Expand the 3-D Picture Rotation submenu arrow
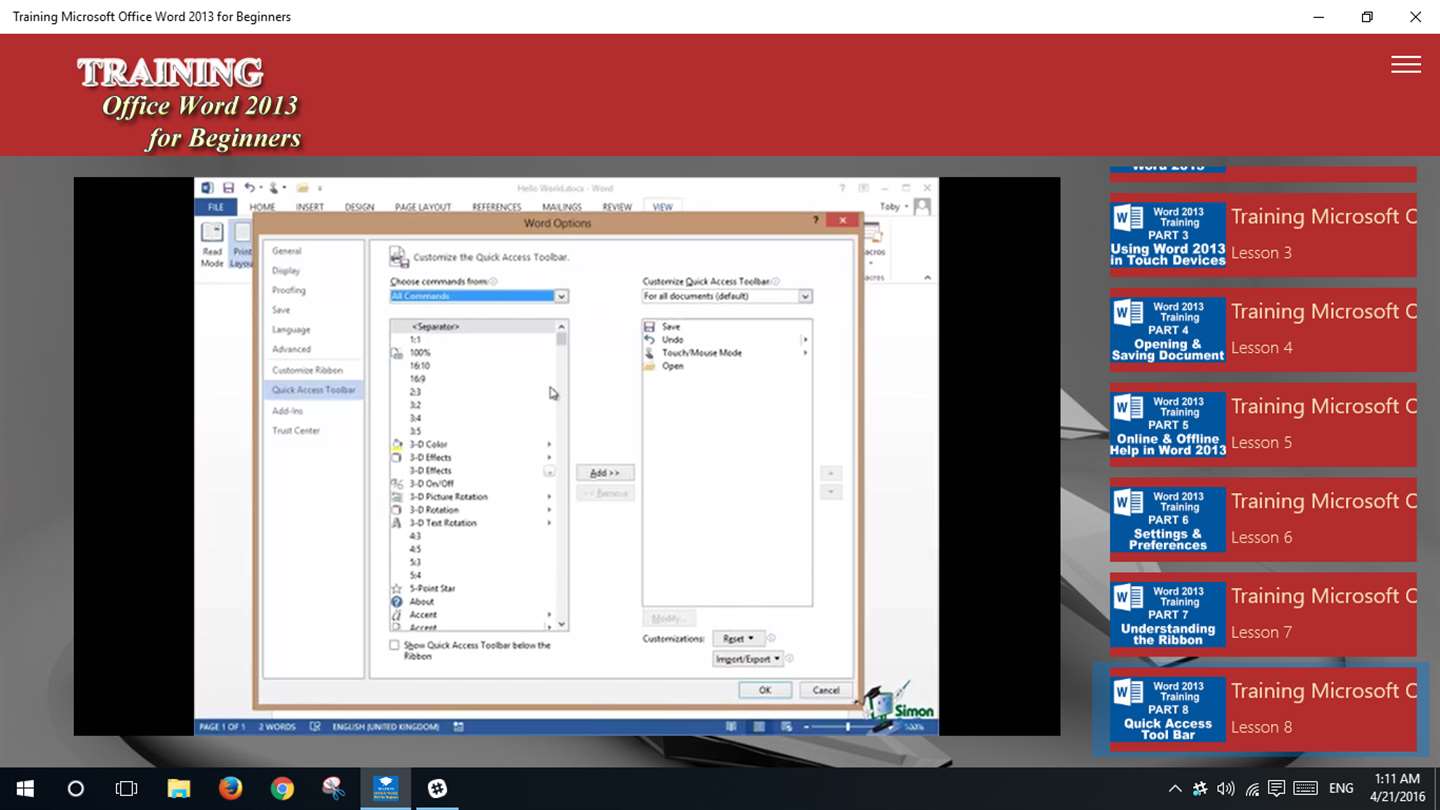Screen dimensions: 1440x810 pyautogui.click(x=549, y=497)
